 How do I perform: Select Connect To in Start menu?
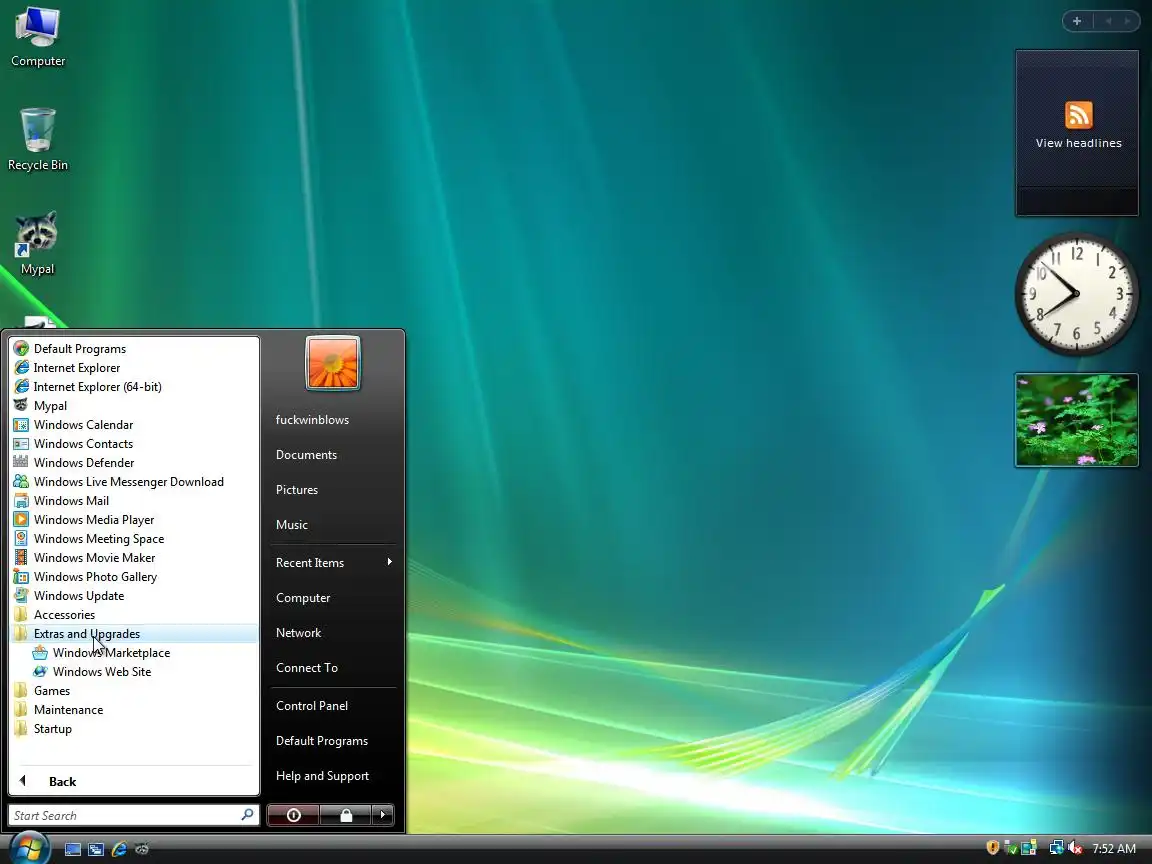[x=333, y=668]
